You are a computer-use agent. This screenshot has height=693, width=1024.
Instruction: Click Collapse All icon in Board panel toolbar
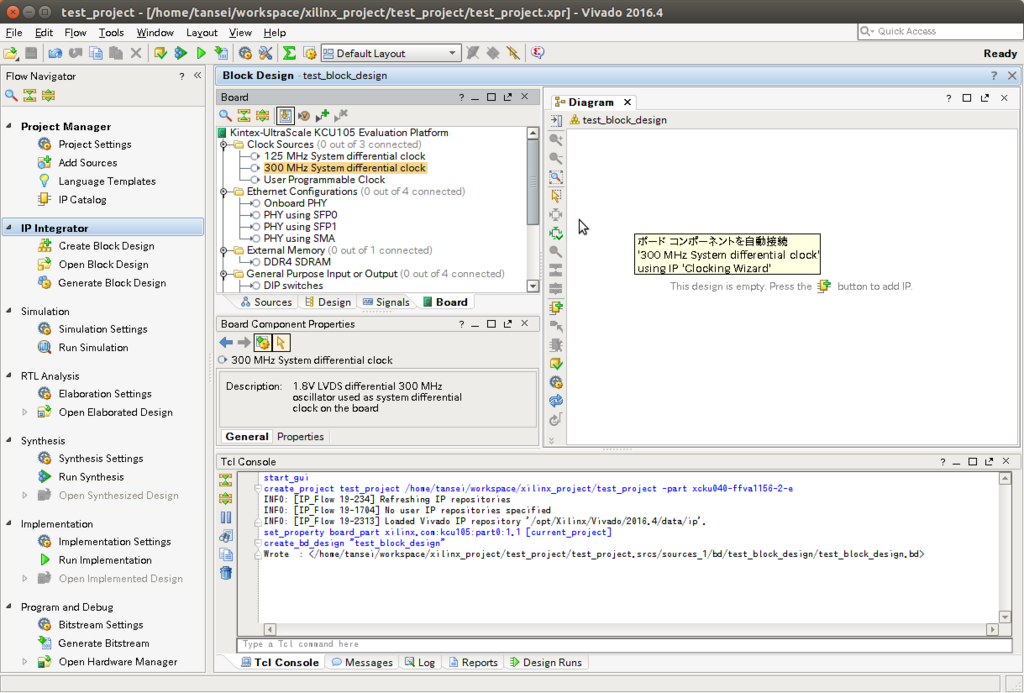[x=244, y=116]
